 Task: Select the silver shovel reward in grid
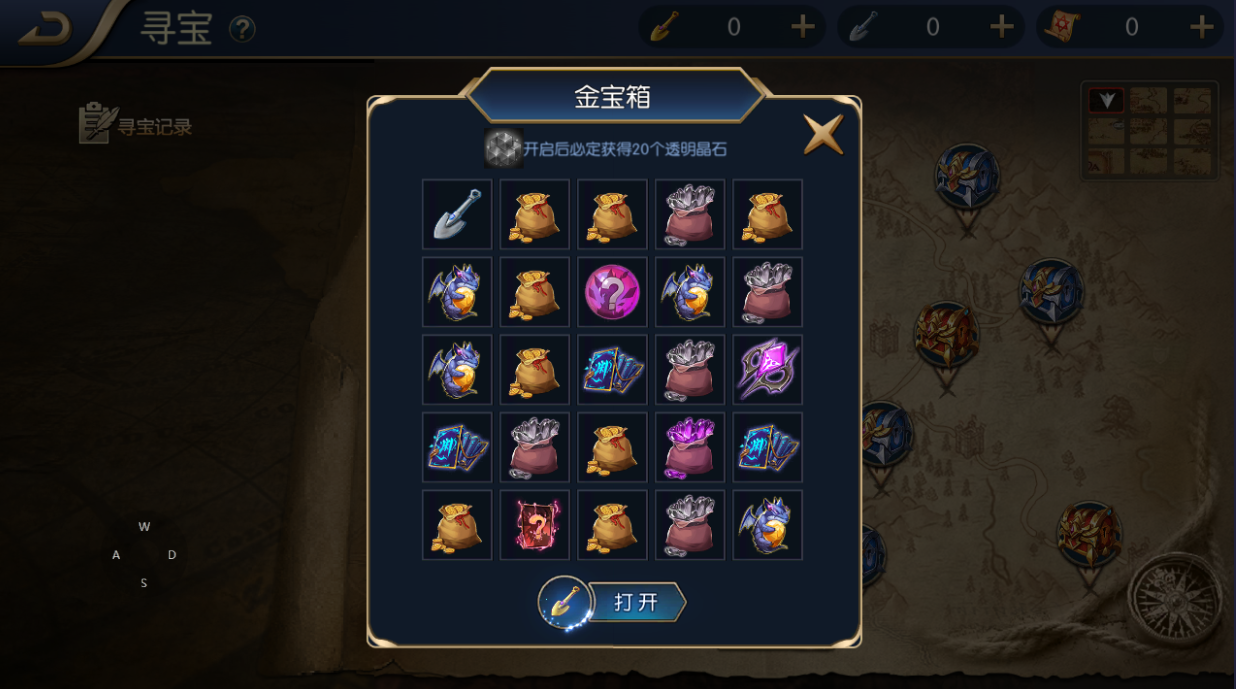point(457,214)
